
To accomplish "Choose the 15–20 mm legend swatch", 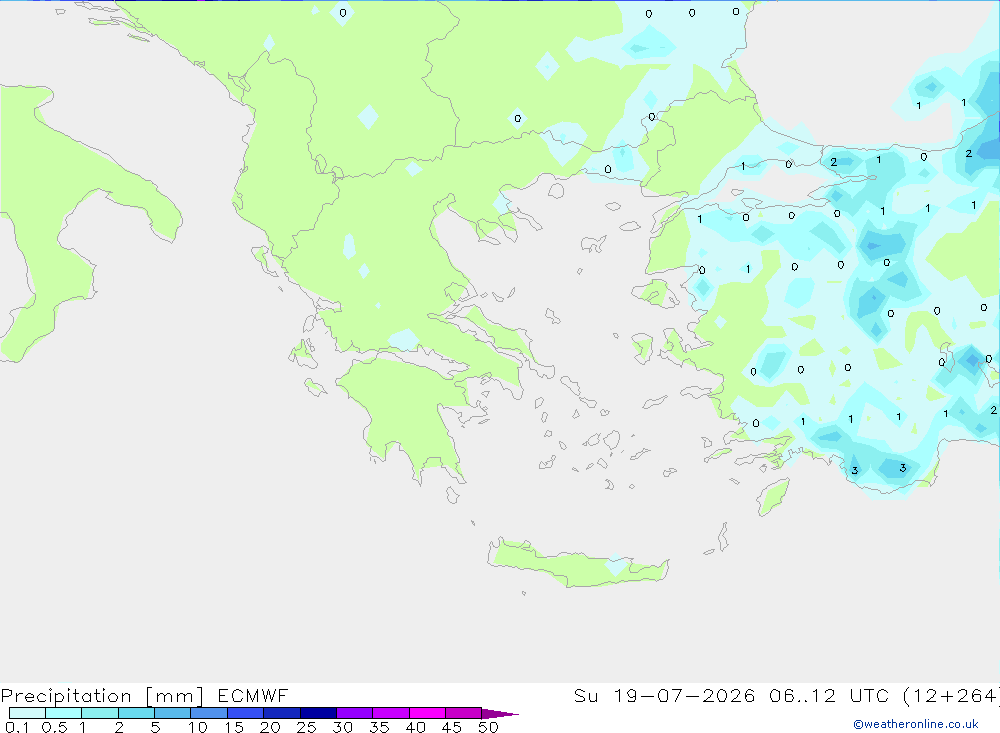I will click(246, 713).
